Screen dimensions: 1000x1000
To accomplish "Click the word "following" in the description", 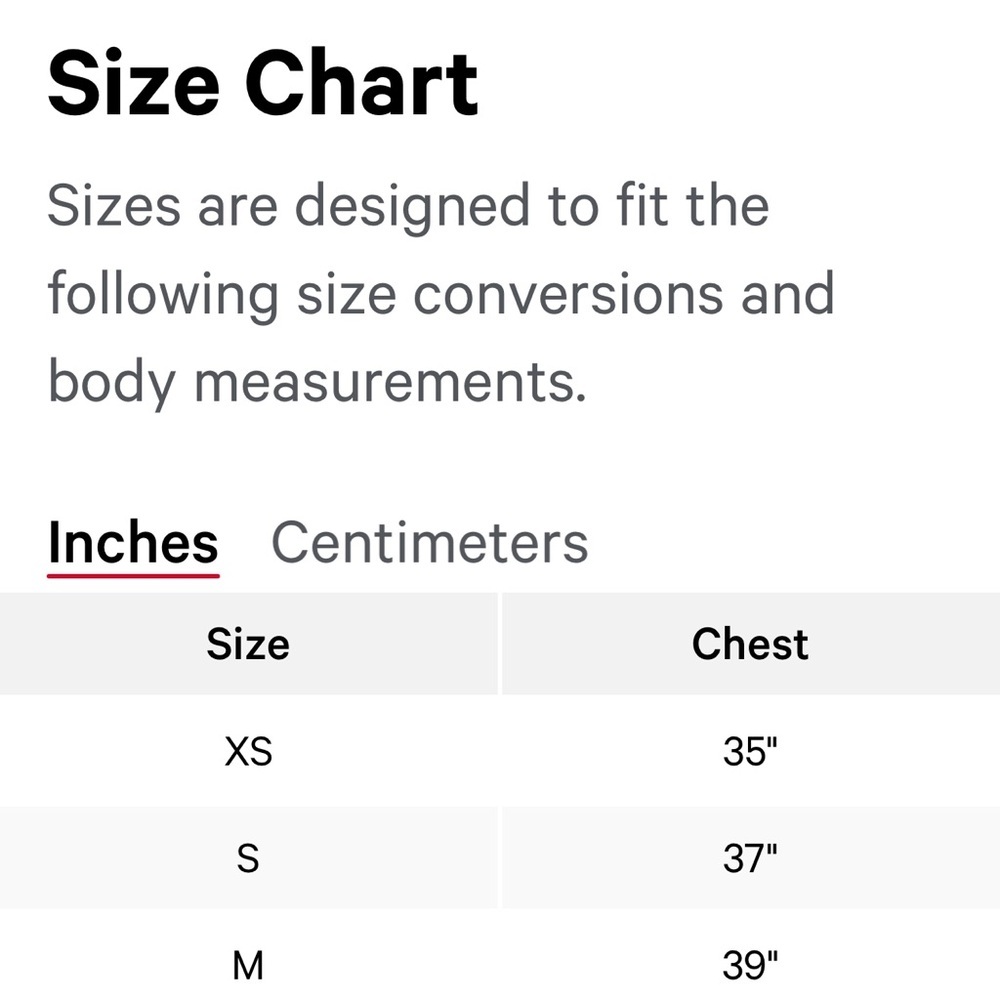I will (x=163, y=296).
